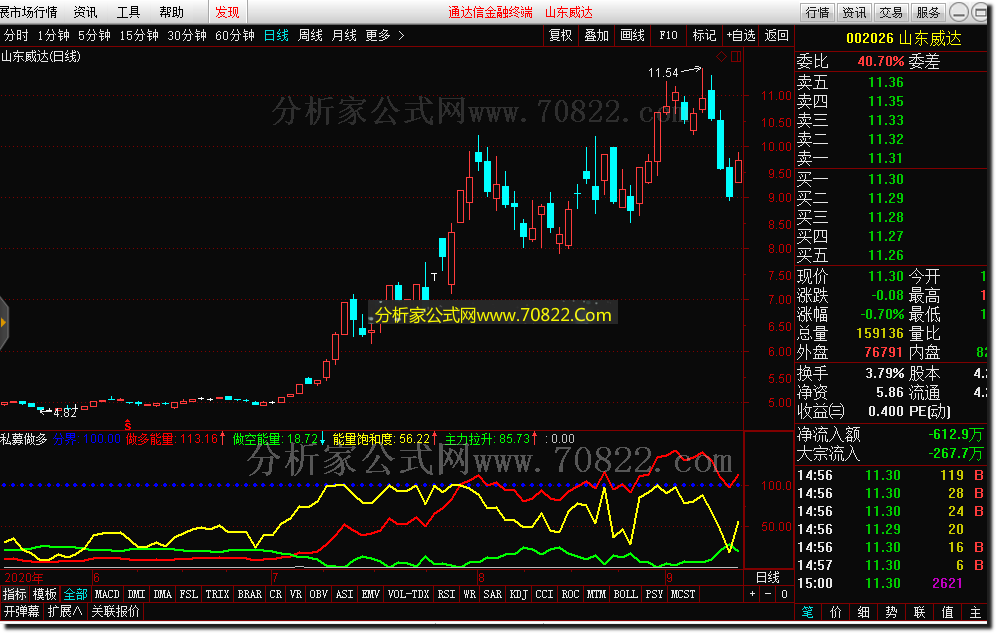This screenshot has height=633, width=997.
Task: Switch indicator to MACD
Action: click(x=107, y=594)
